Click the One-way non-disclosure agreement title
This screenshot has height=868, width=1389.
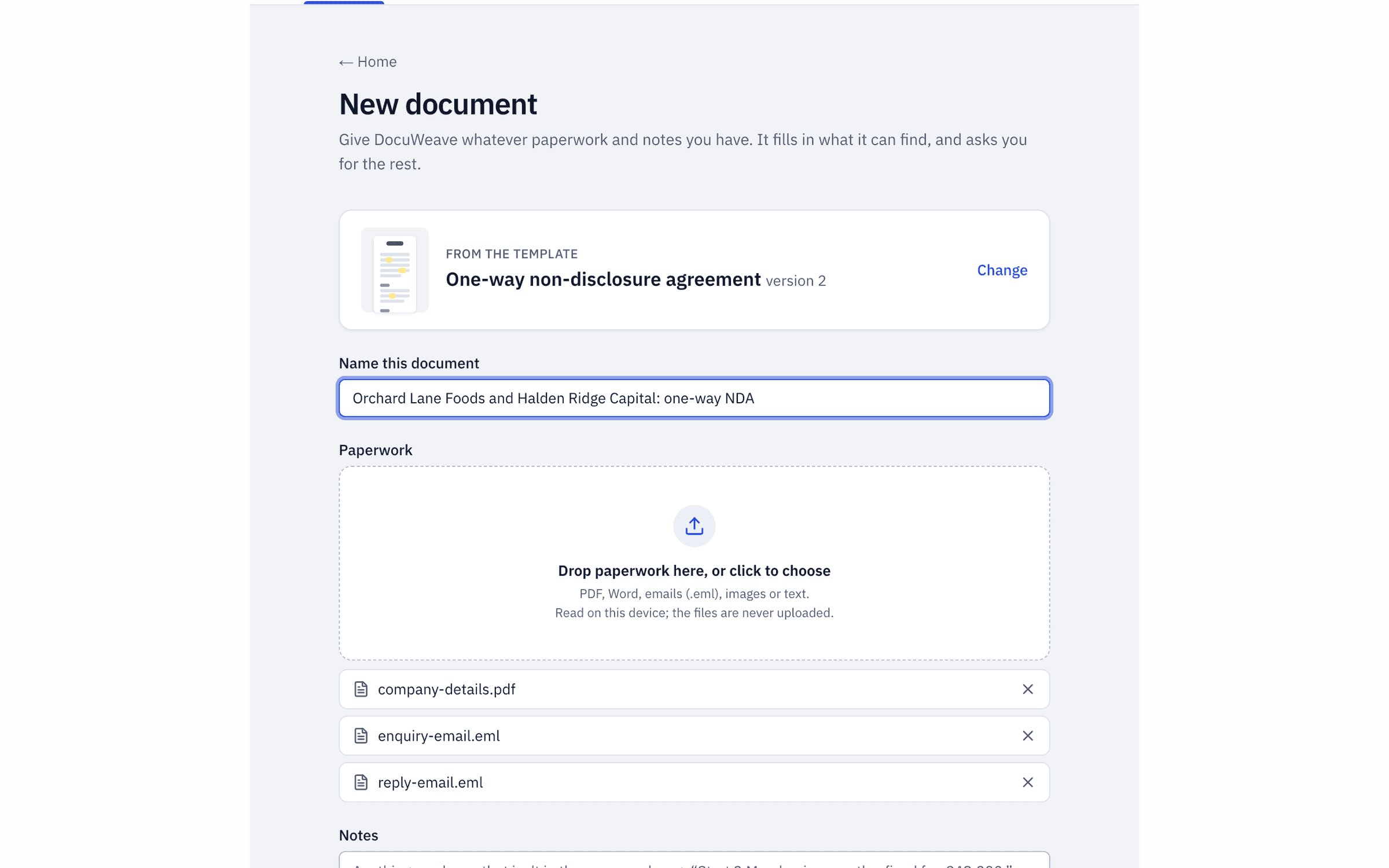point(603,279)
